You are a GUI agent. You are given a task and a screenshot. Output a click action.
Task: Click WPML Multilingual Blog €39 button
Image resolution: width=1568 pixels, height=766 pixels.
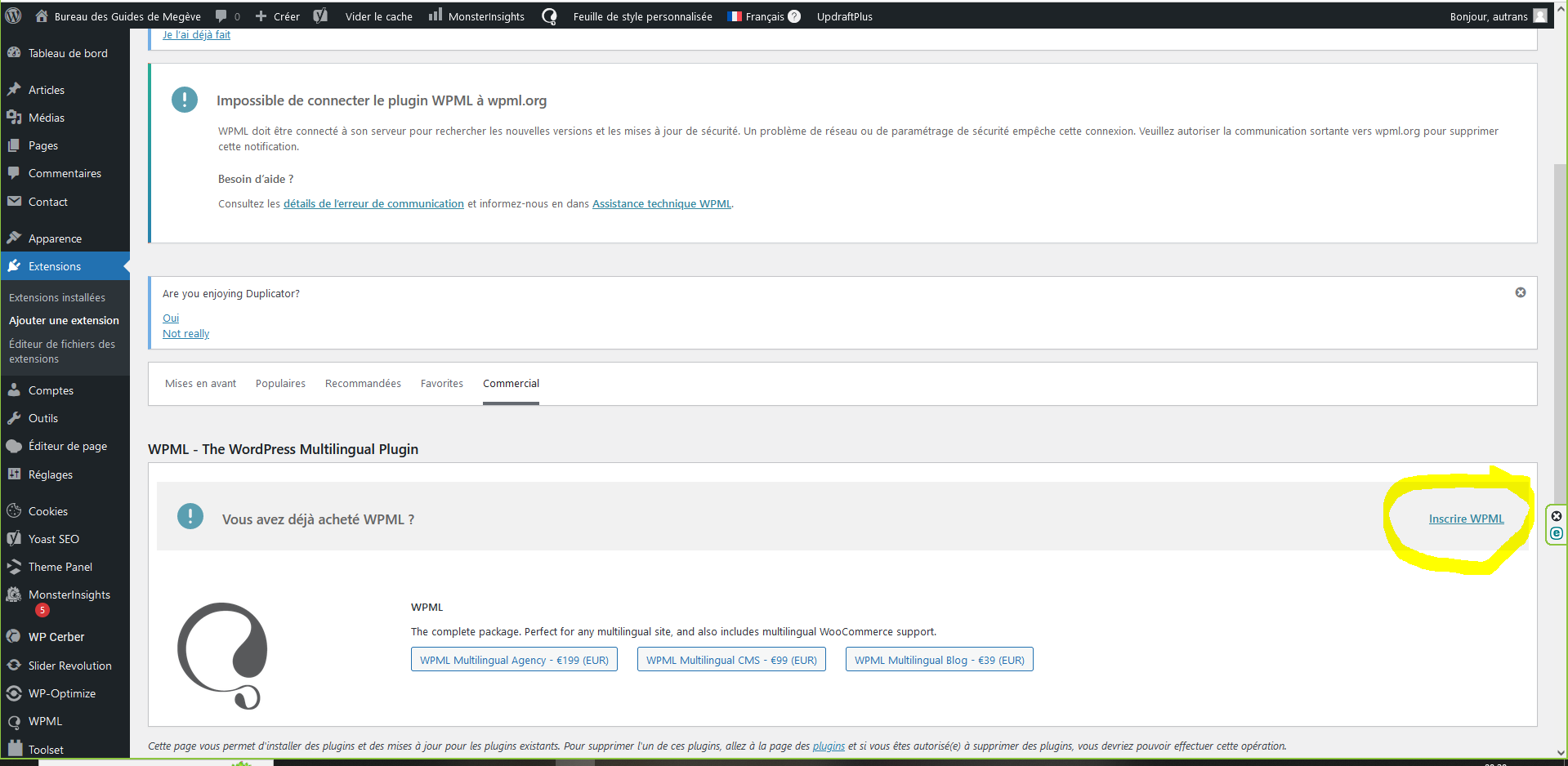[940, 660]
